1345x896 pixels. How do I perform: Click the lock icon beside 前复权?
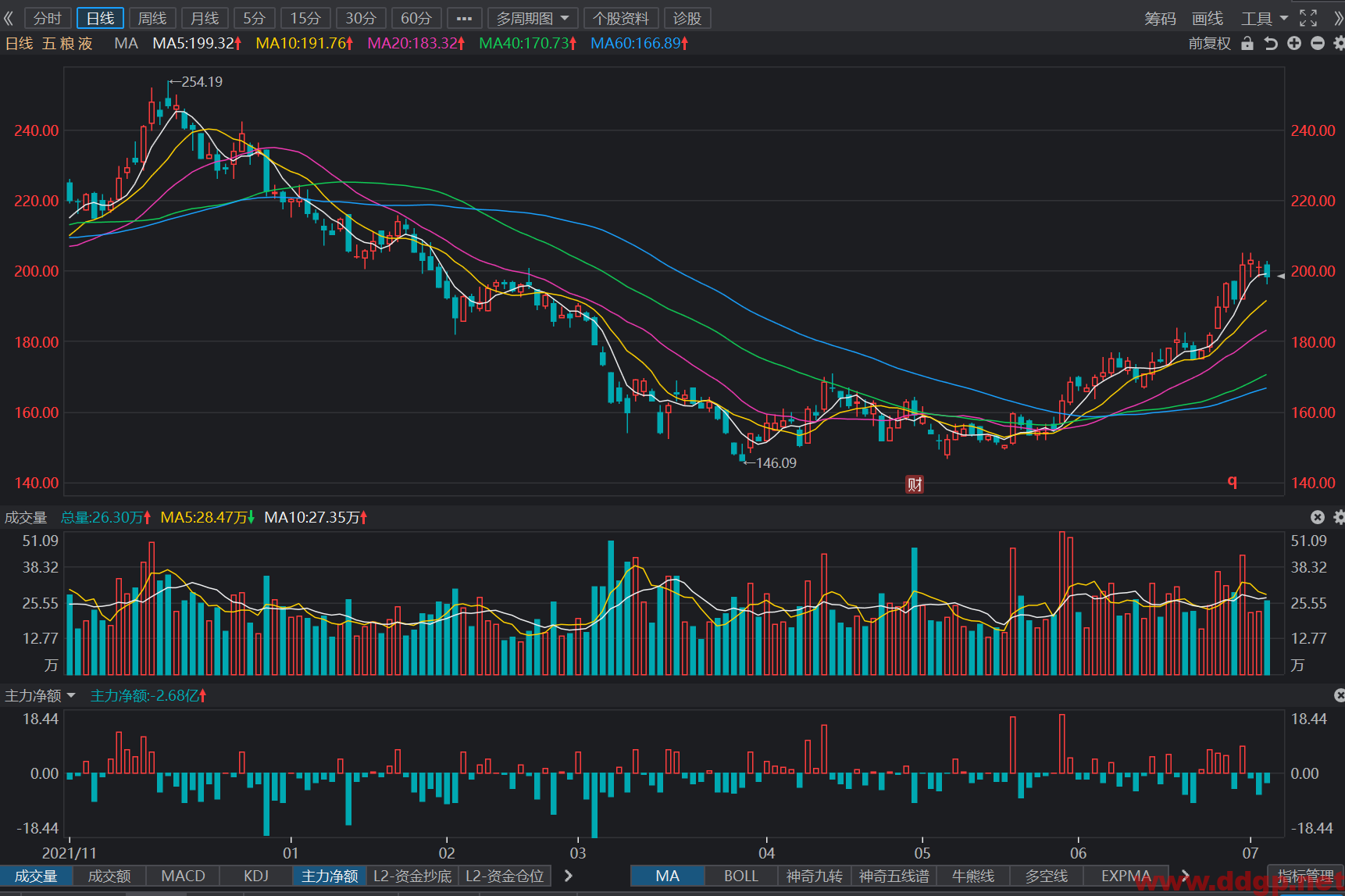pyautogui.click(x=1247, y=44)
